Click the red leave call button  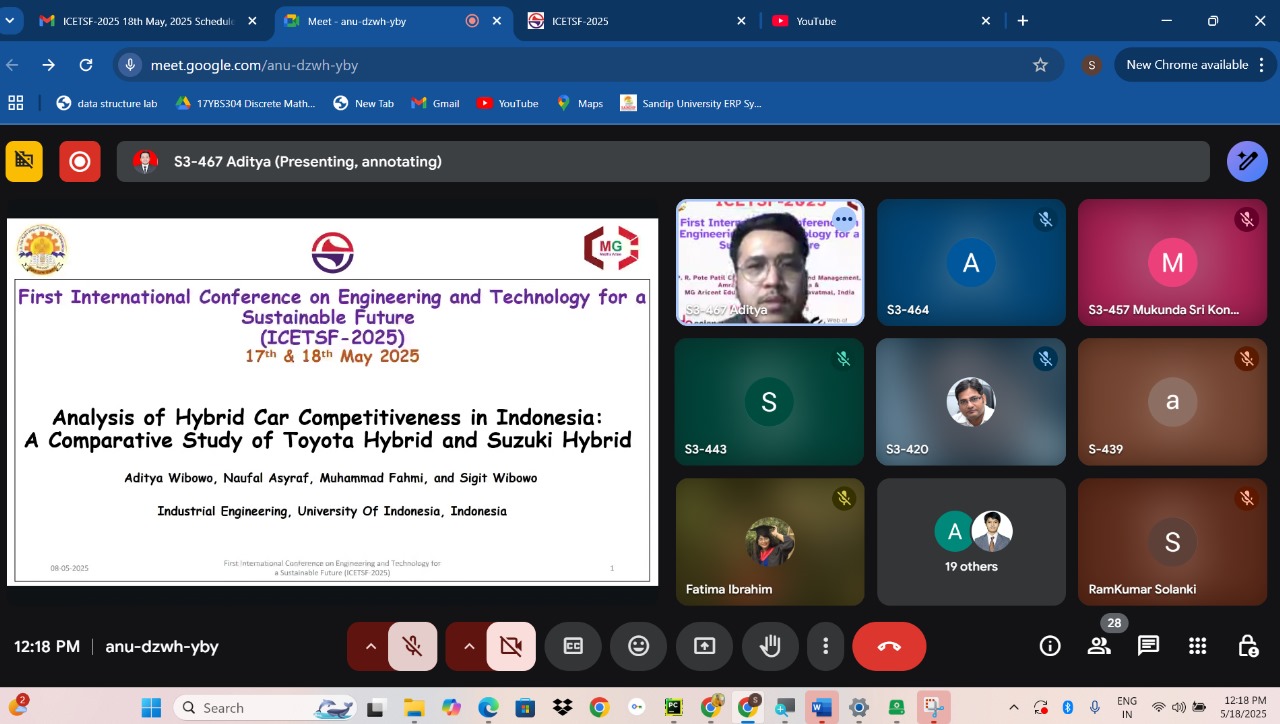click(888, 646)
